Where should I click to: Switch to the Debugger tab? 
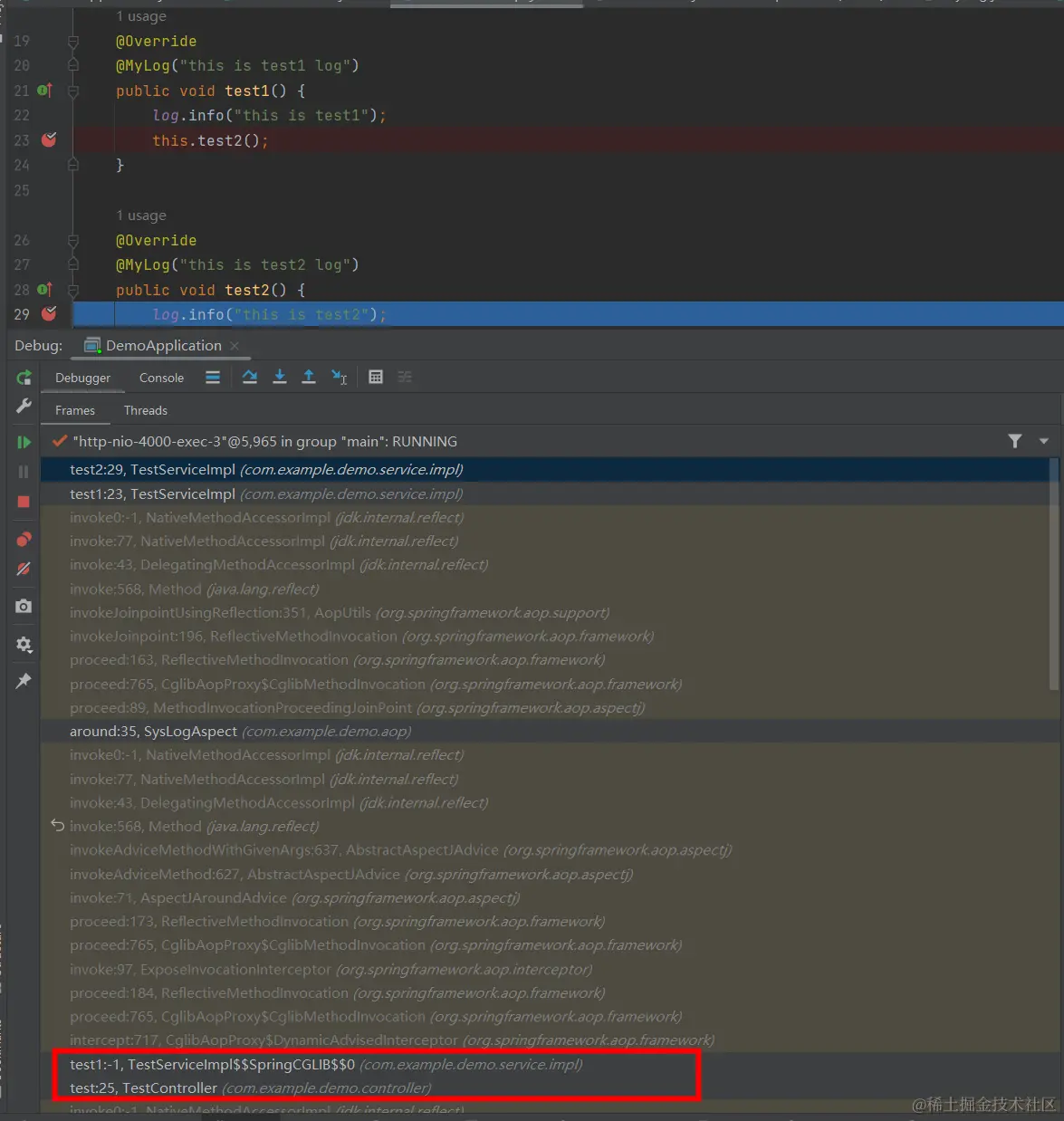[x=82, y=378]
